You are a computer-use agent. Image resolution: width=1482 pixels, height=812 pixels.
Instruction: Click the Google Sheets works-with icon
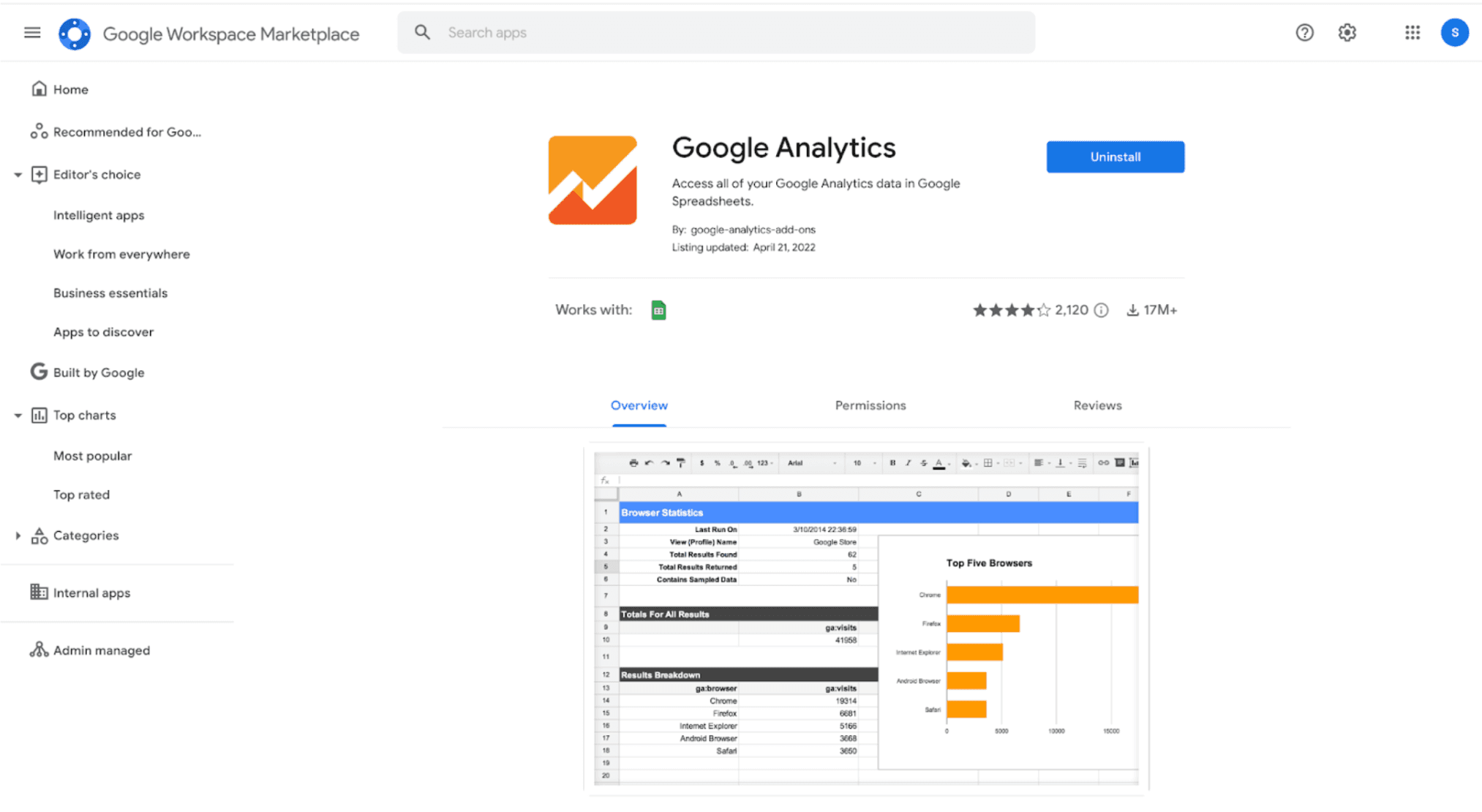click(x=658, y=310)
